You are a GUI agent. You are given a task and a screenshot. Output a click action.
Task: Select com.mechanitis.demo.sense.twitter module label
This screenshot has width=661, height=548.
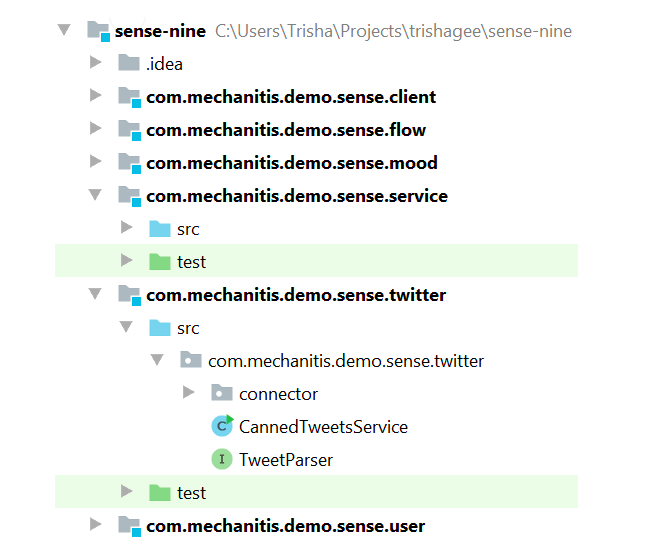tap(296, 295)
